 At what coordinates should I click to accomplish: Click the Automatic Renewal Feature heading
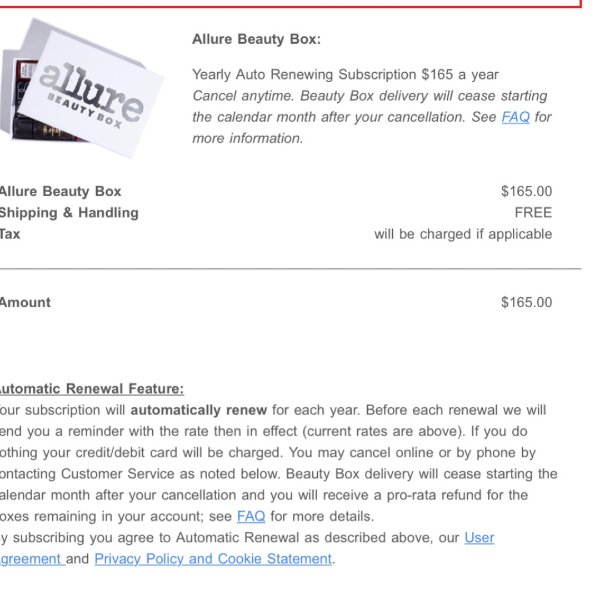pos(92,389)
